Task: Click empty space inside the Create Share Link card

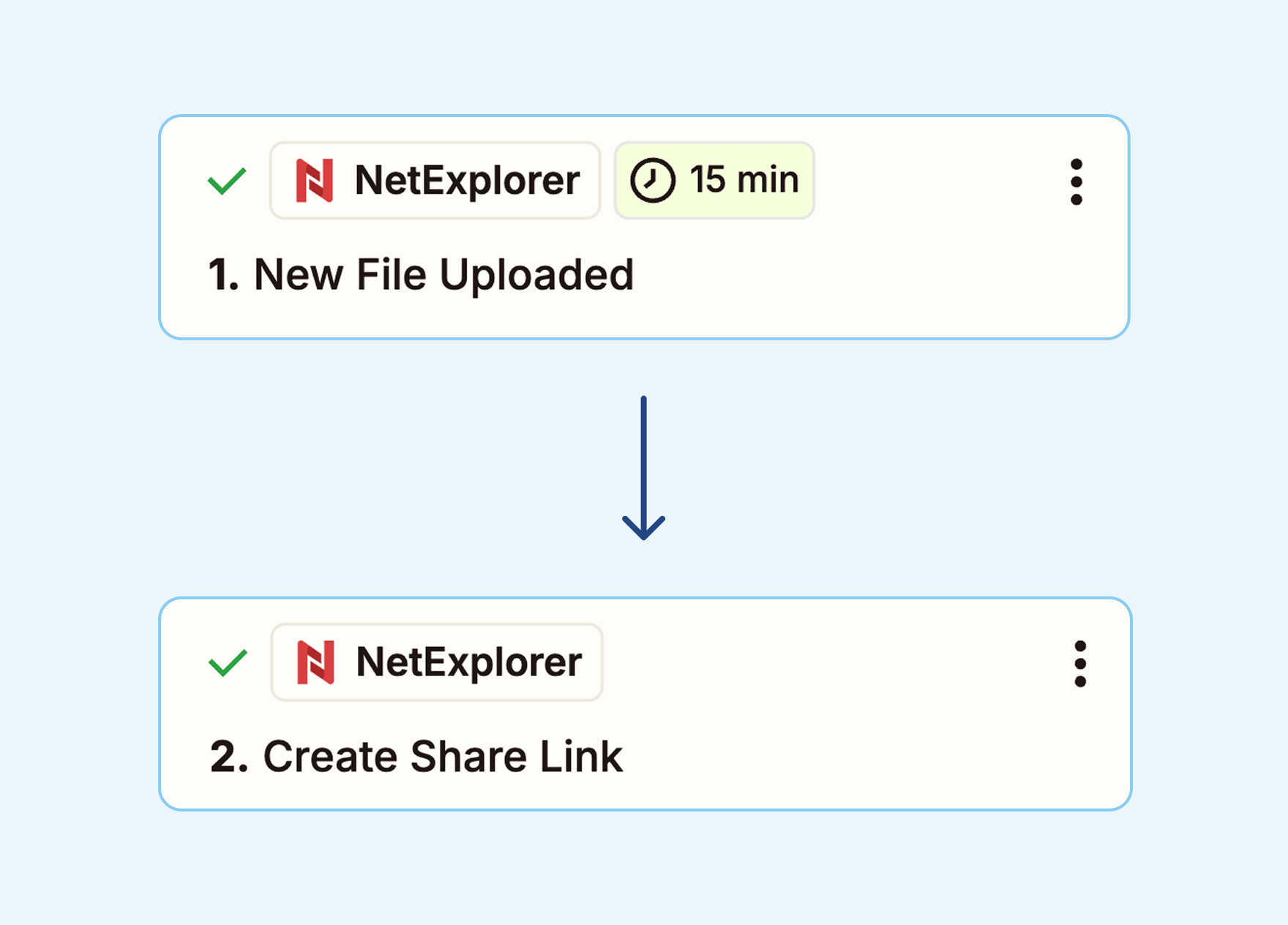Action: 878,754
